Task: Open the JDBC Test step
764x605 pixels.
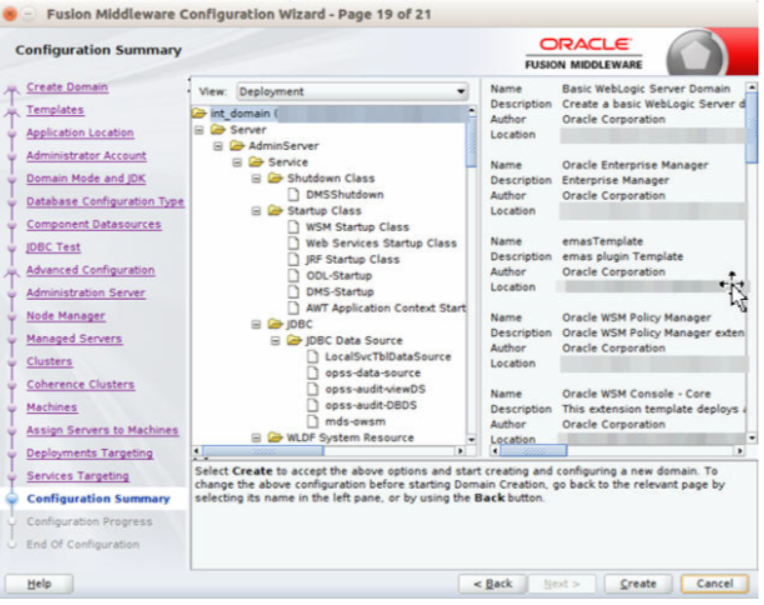Action: point(54,247)
